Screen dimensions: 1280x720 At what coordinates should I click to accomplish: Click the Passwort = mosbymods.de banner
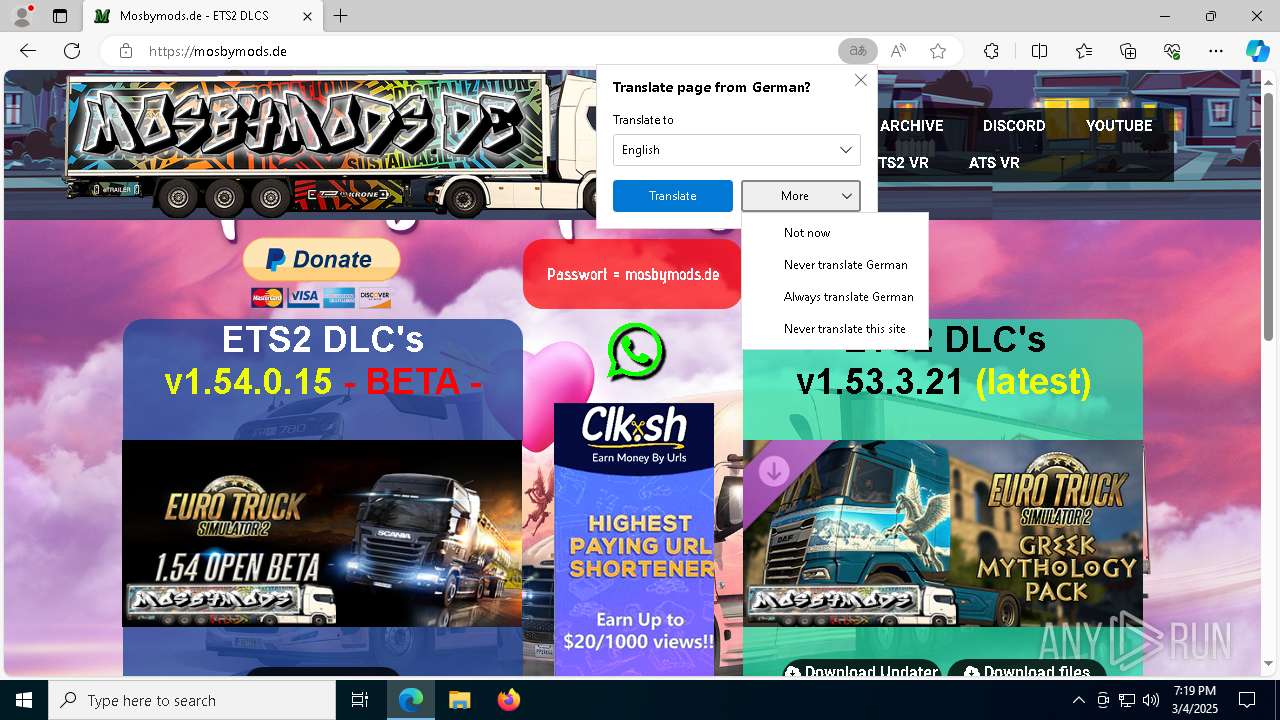tap(632, 274)
